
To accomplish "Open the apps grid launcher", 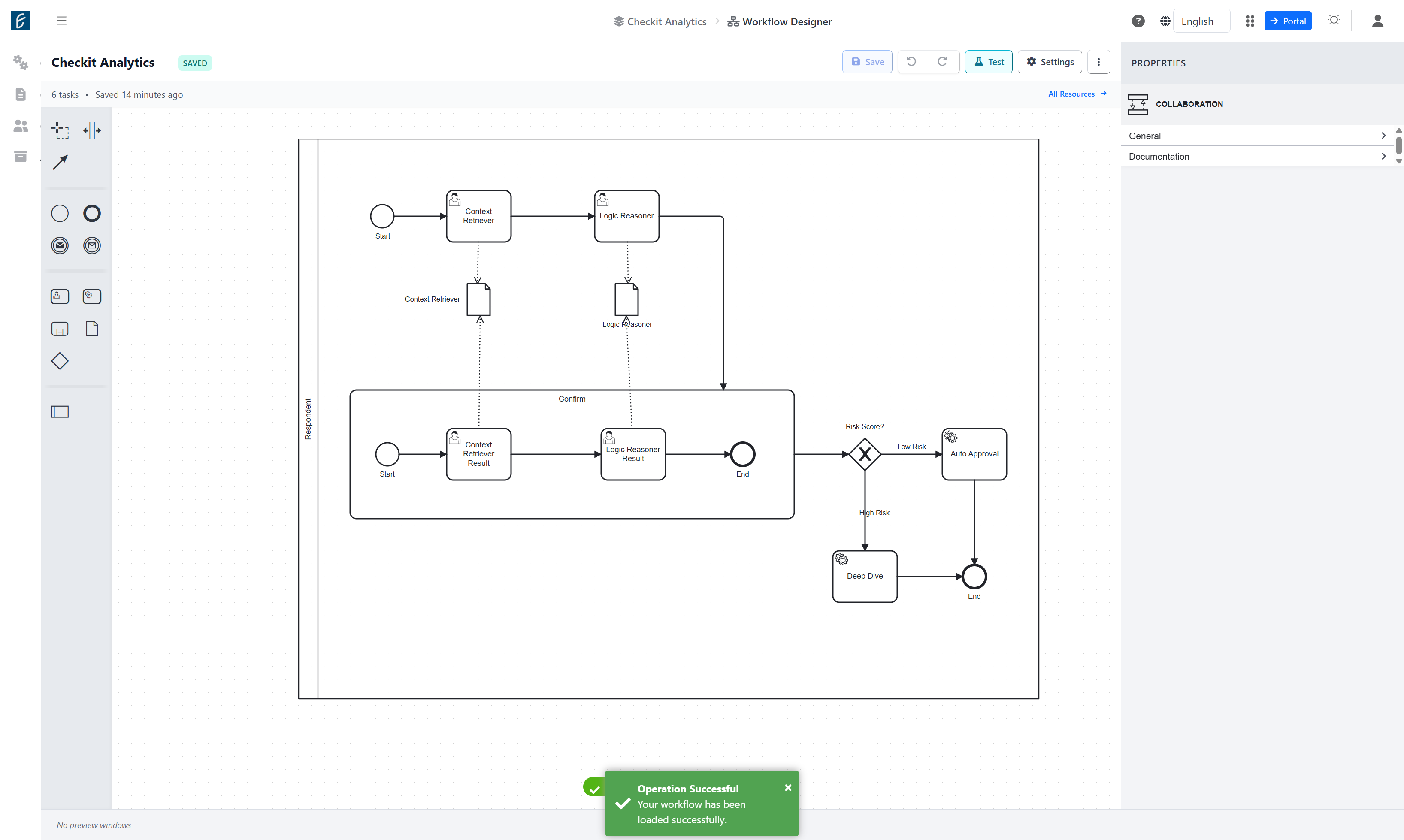I will pyautogui.click(x=1250, y=21).
